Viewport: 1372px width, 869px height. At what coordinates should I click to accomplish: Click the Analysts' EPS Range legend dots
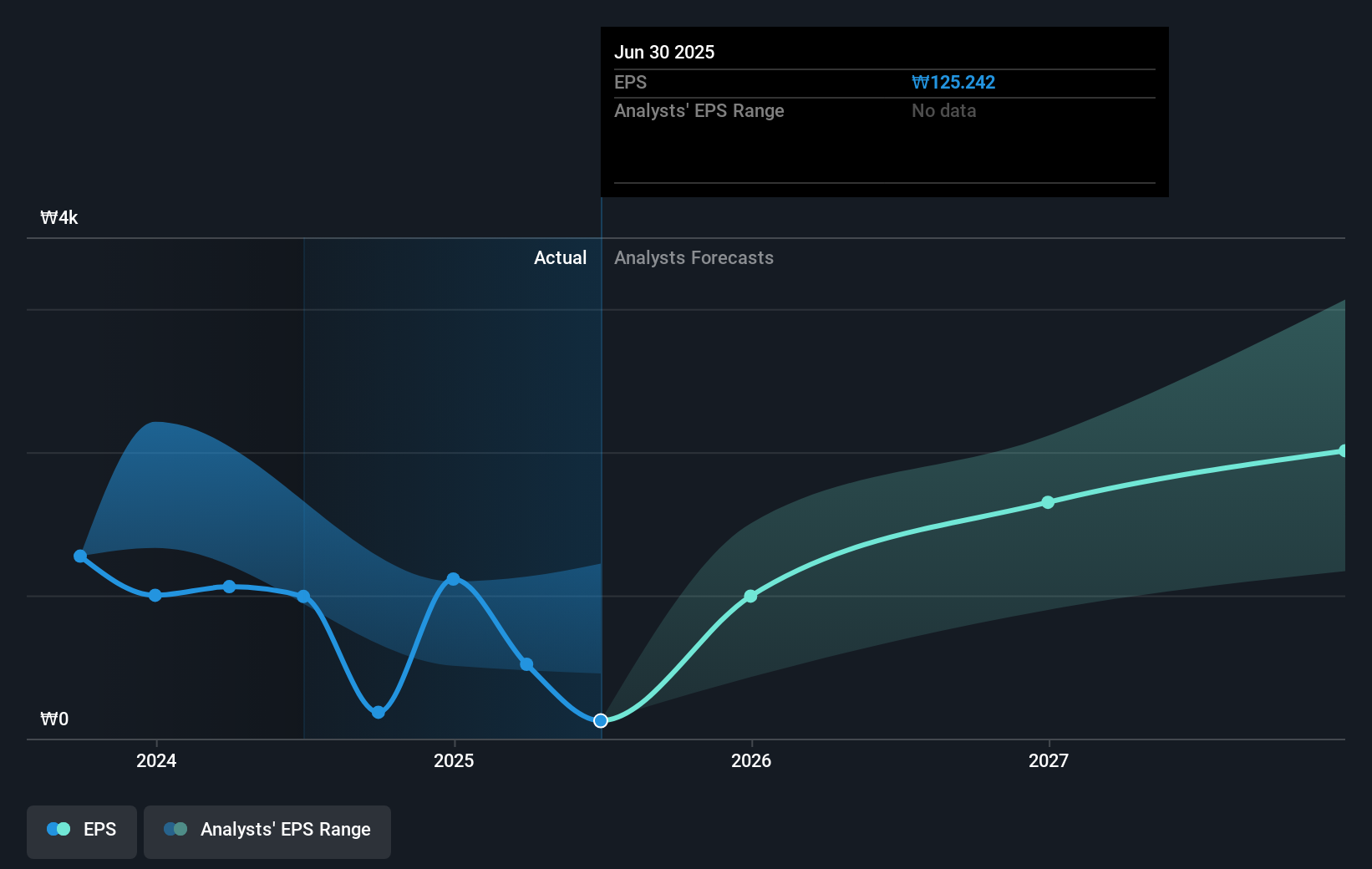point(175,828)
